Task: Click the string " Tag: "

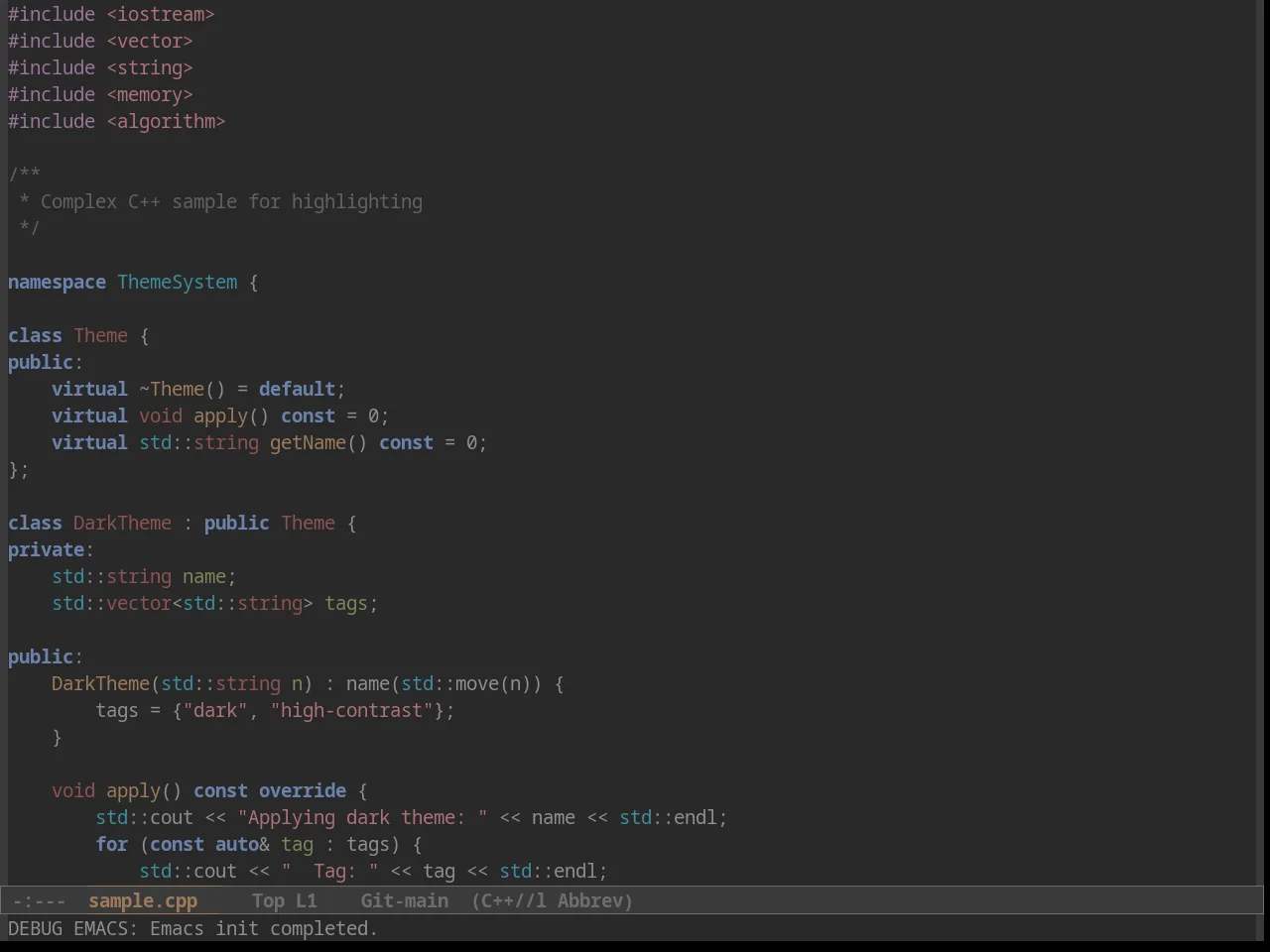Action: 329,871
